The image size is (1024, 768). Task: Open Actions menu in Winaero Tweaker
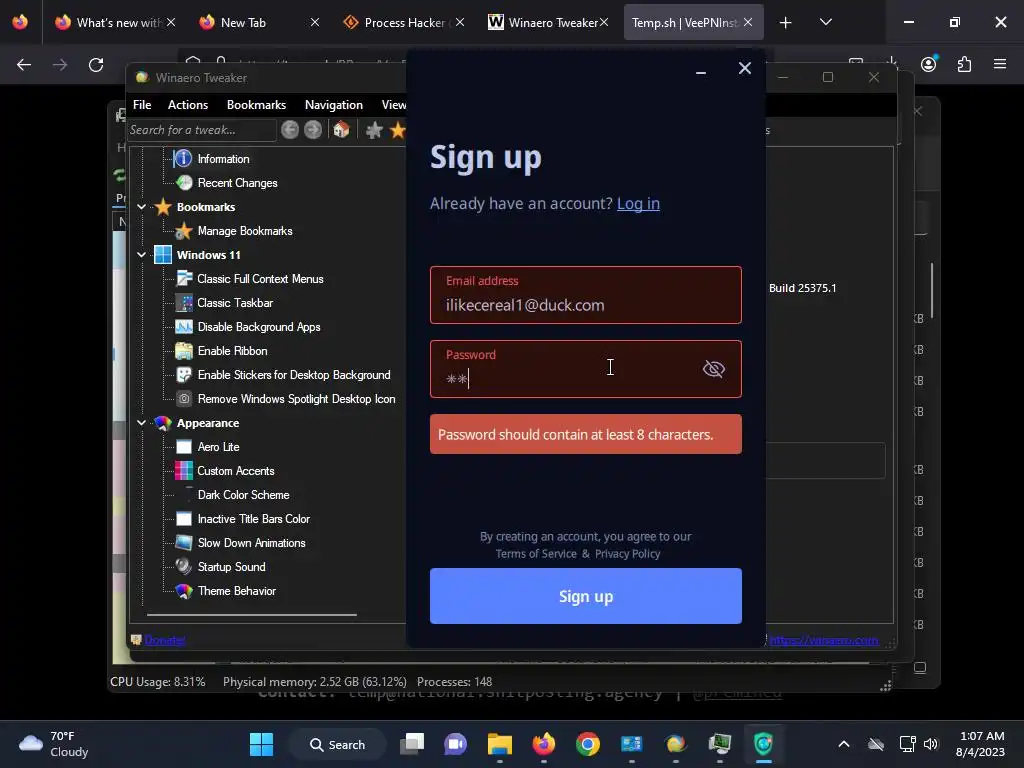pyautogui.click(x=188, y=105)
